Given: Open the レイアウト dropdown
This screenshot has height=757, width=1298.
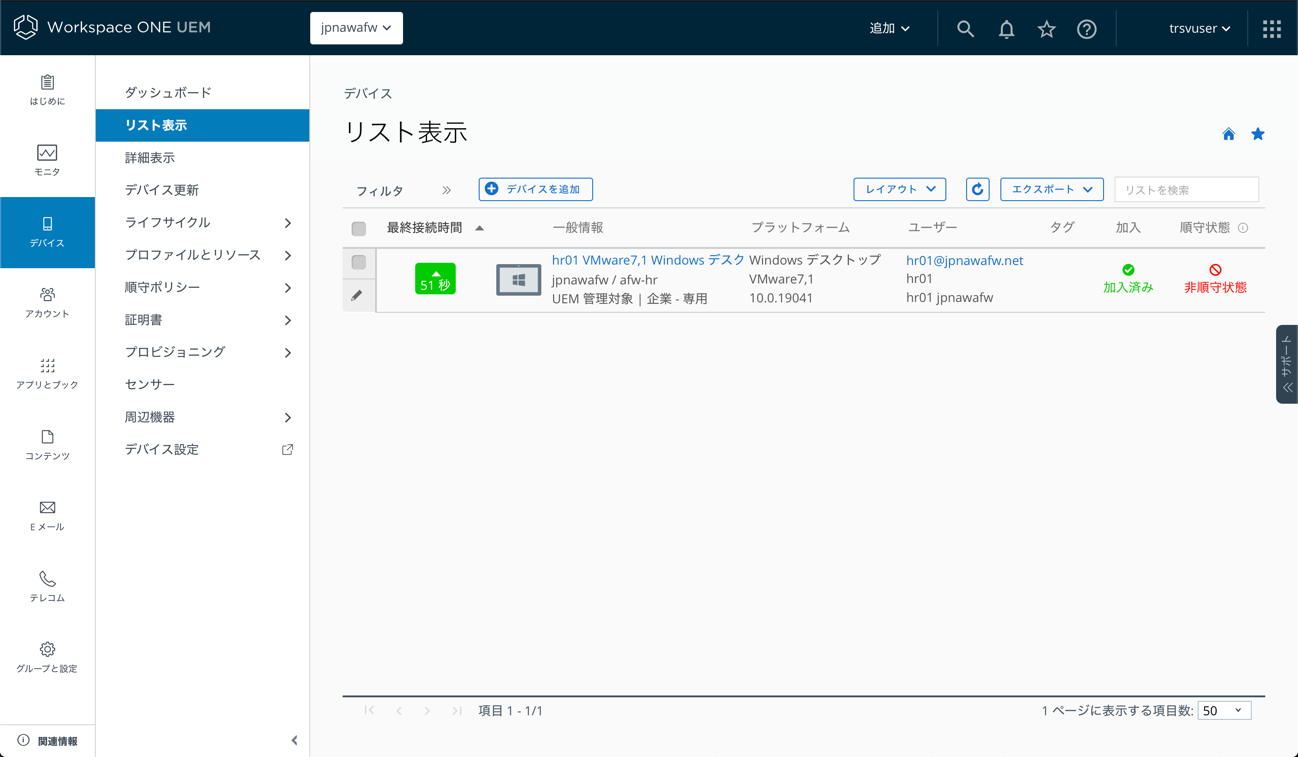Looking at the screenshot, I should point(900,189).
